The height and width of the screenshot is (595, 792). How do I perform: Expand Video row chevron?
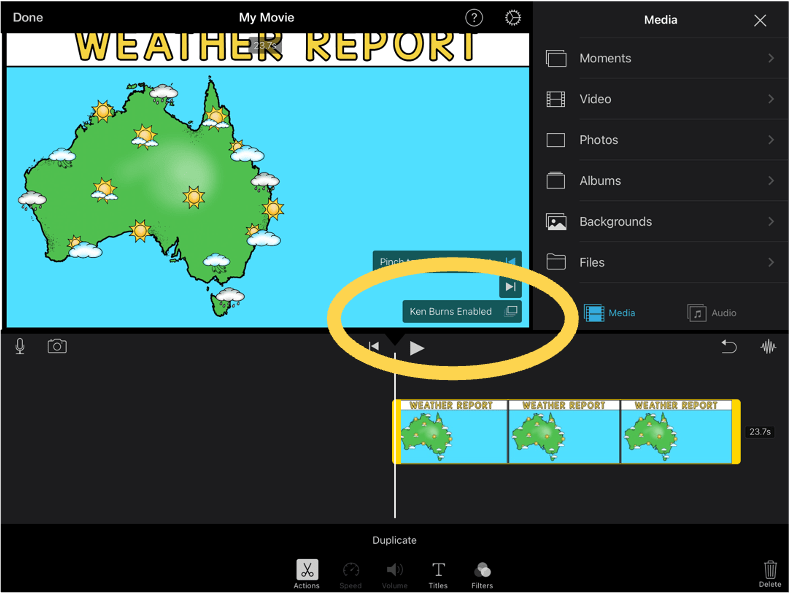[771, 99]
